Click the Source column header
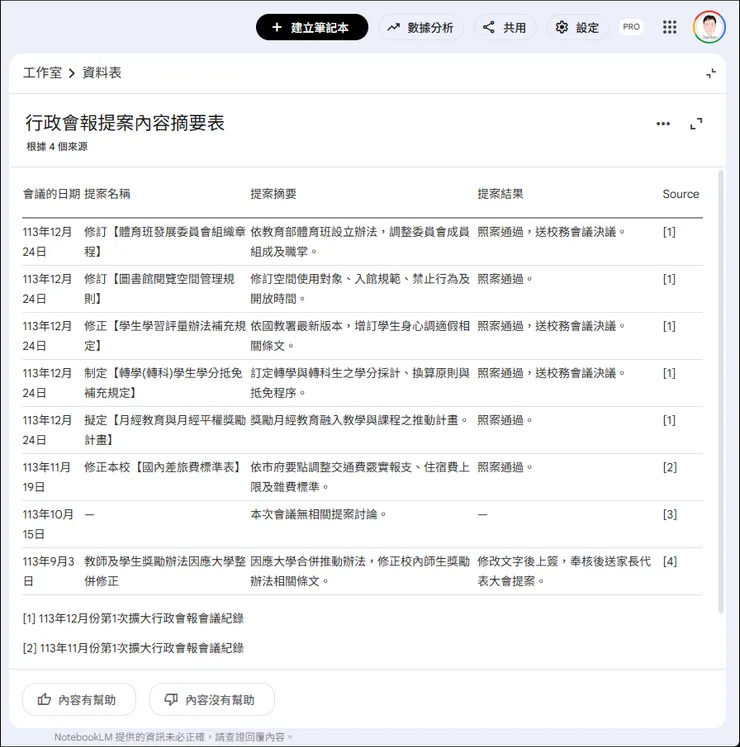Screen dimensions: 740x747 (x=680, y=194)
